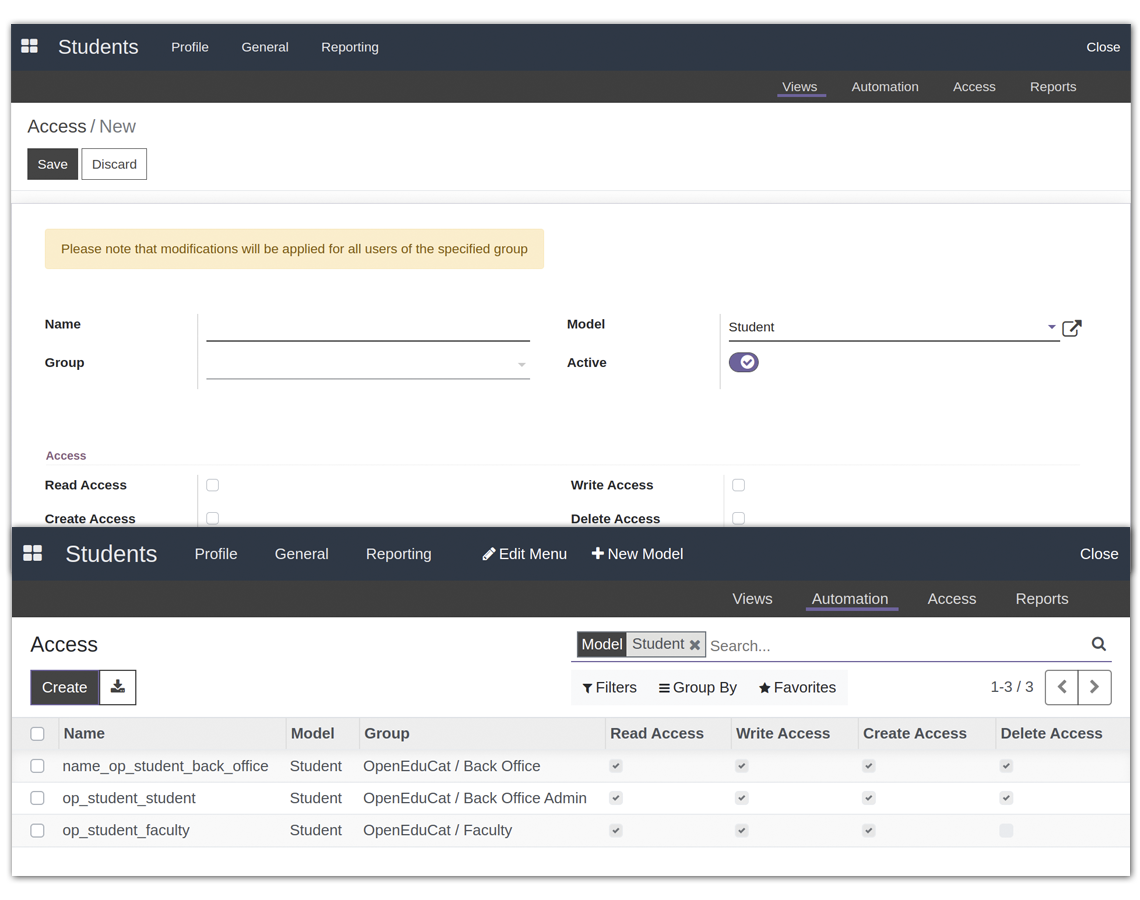Open the Model Student dropdown arrow
This screenshot has height=900, width=1140.
(1051, 327)
